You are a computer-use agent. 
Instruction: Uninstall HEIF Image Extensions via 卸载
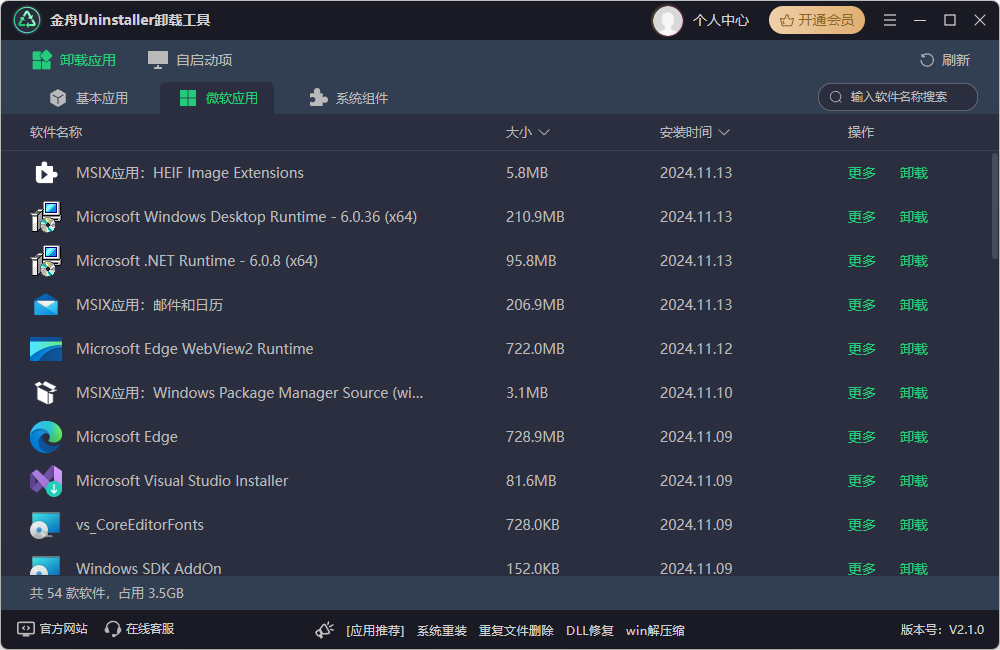click(913, 173)
